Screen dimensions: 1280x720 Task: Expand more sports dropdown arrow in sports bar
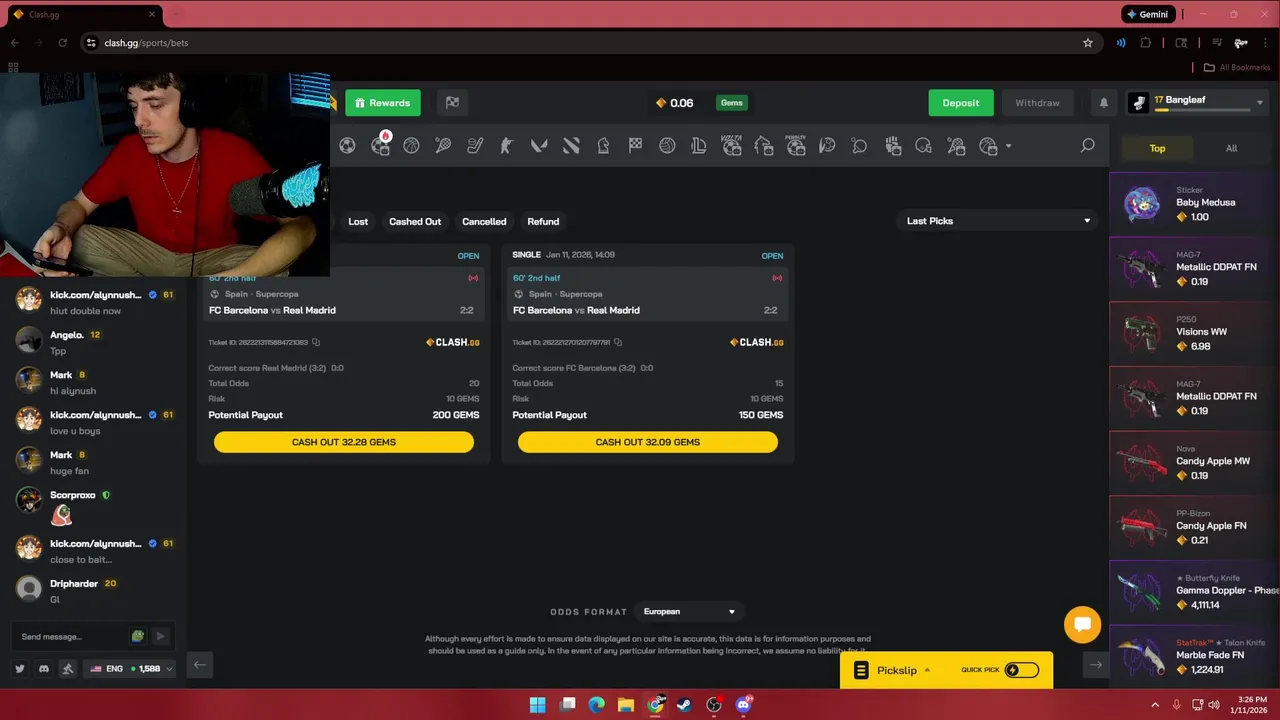pyautogui.click(x=1008, y=147)
